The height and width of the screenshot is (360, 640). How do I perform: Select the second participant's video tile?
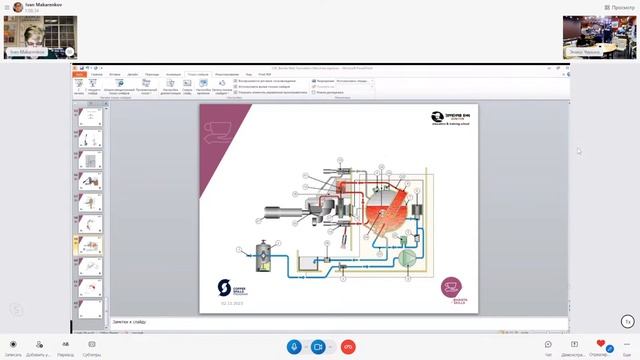[x=599, y=38]
